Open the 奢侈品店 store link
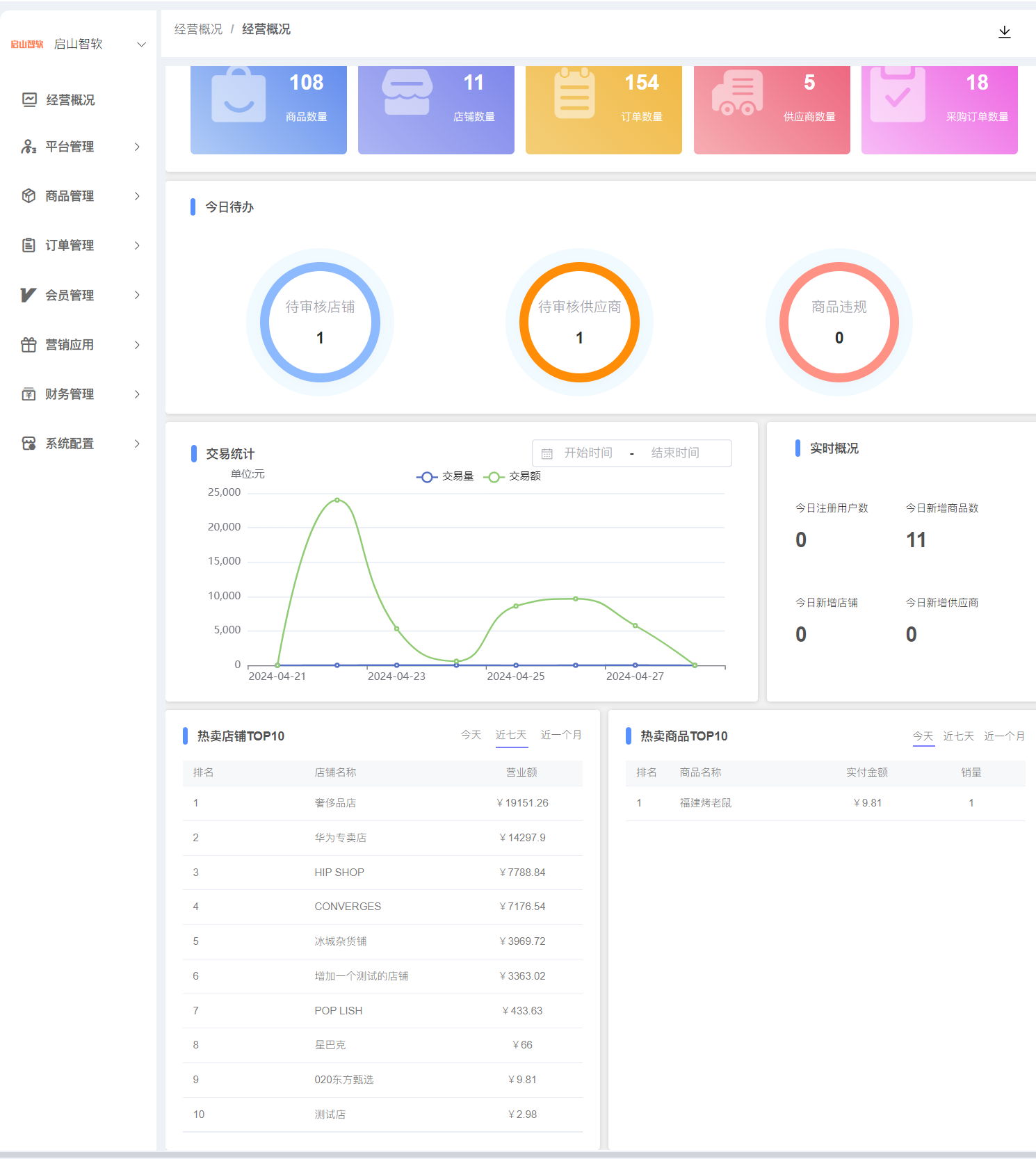The height and width of the screenshot is (1159, 1036). (335, 803)
